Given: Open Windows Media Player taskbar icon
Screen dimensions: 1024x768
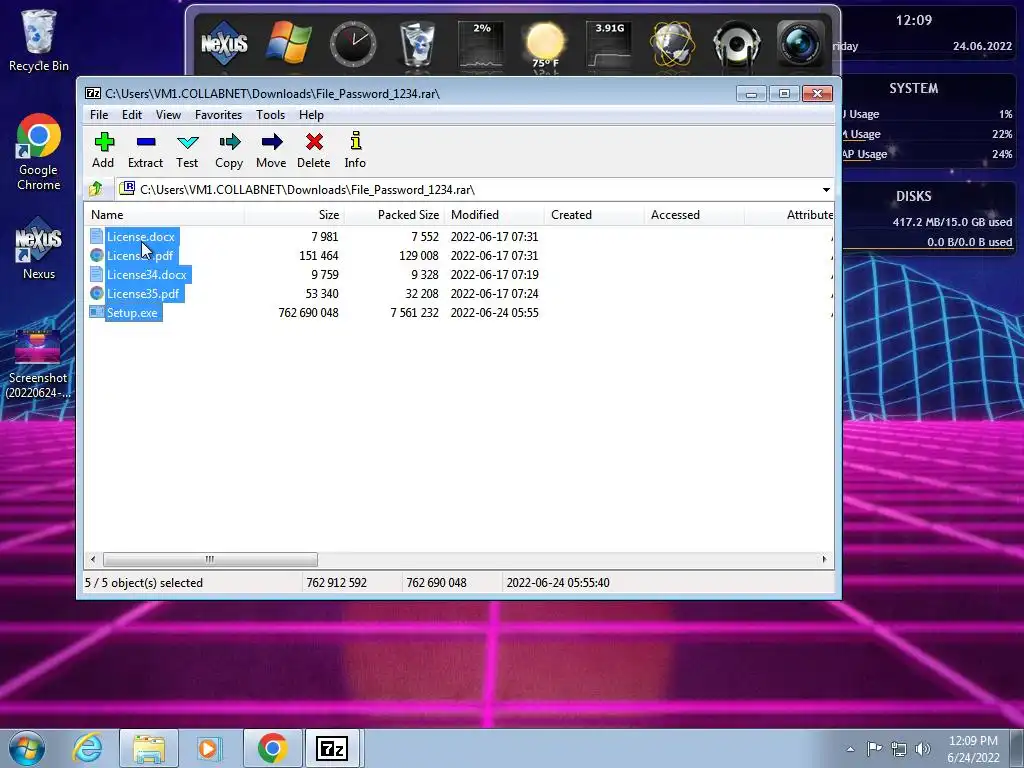Looking at the screenshot, I should point(210,748).
